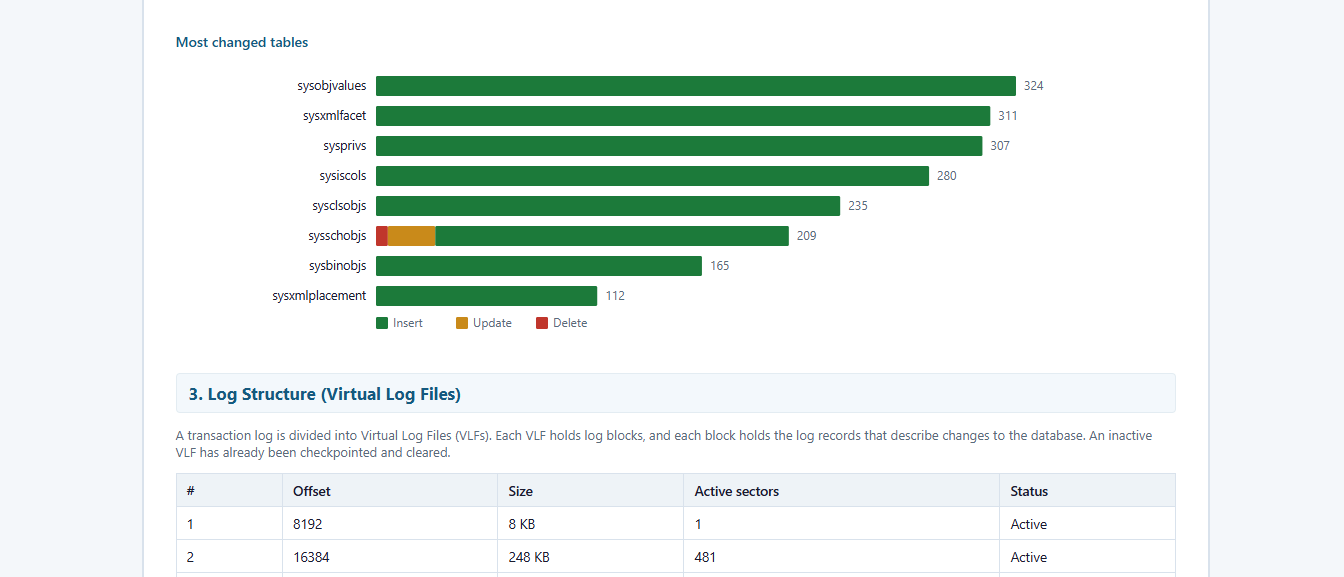The width and height of the screenshot is (1344, 577).
Task: Select the sysxmlplacement bar
Action: [486, 296]
